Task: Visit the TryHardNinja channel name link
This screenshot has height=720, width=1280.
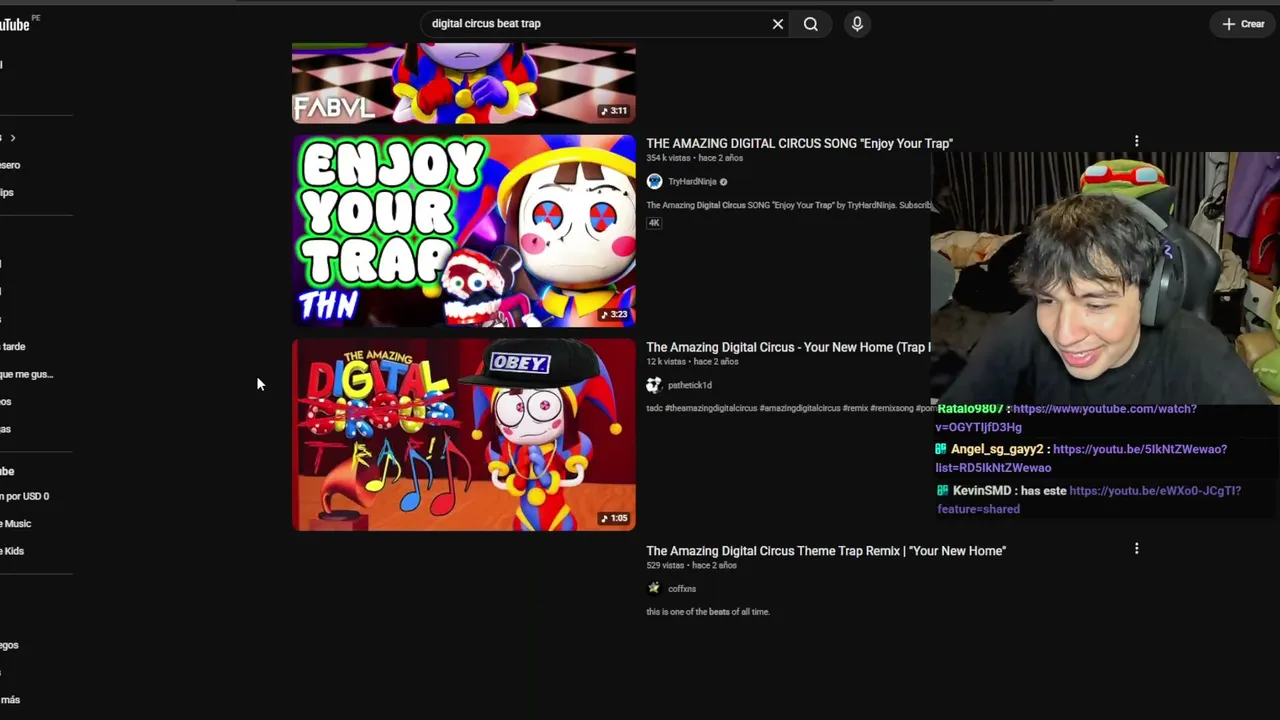Action: point(692,181)
